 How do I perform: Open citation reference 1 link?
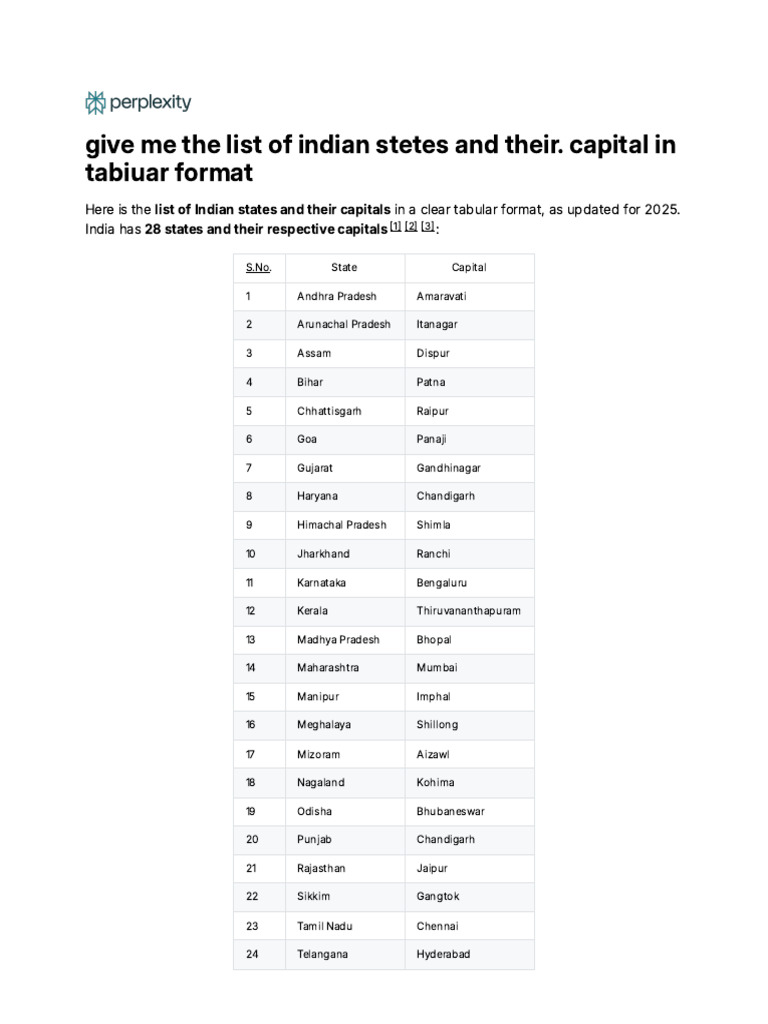(396, 227)
